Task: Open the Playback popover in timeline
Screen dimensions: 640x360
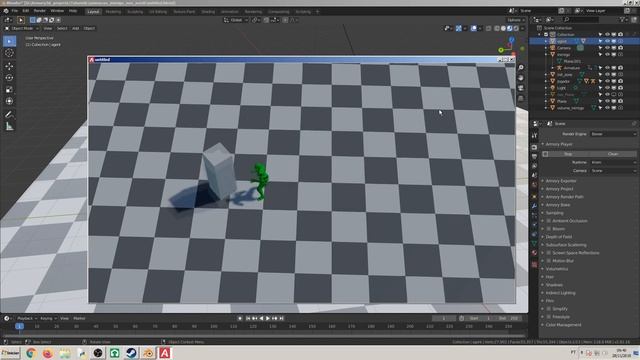Action: [27, 318]
